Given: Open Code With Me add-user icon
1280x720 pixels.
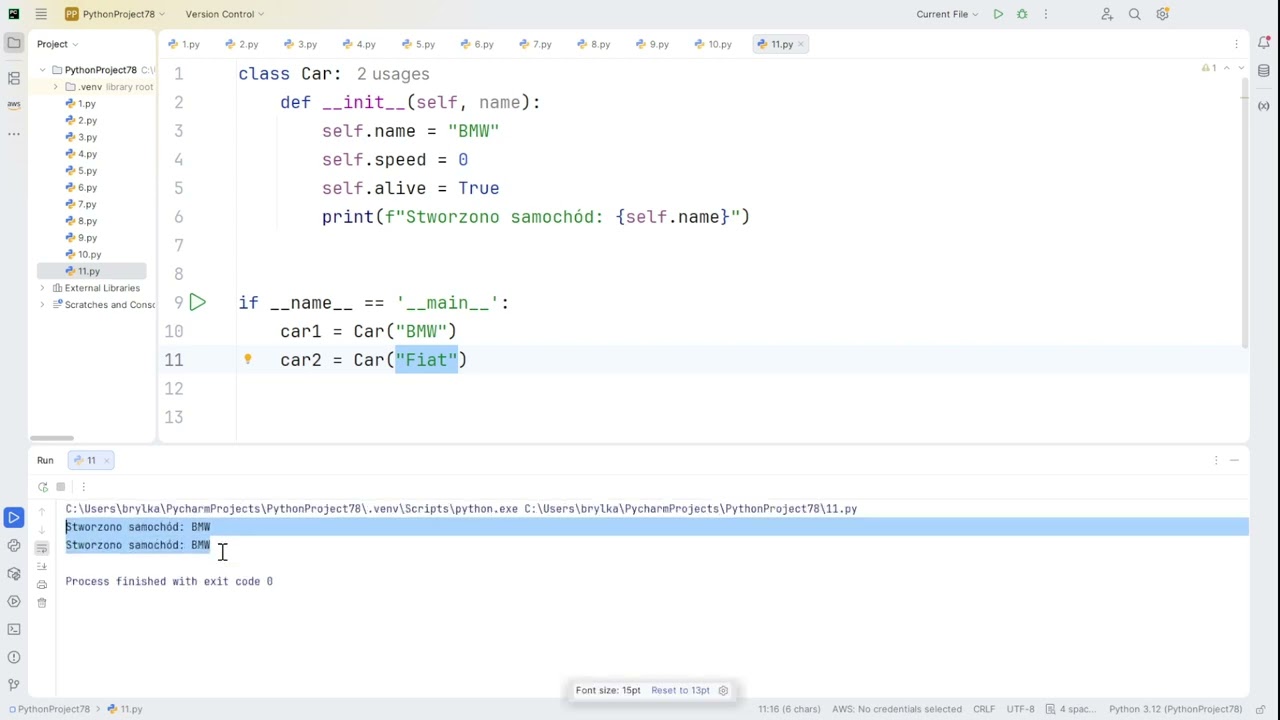Looking at the screenshot, I should [1107, 14].
